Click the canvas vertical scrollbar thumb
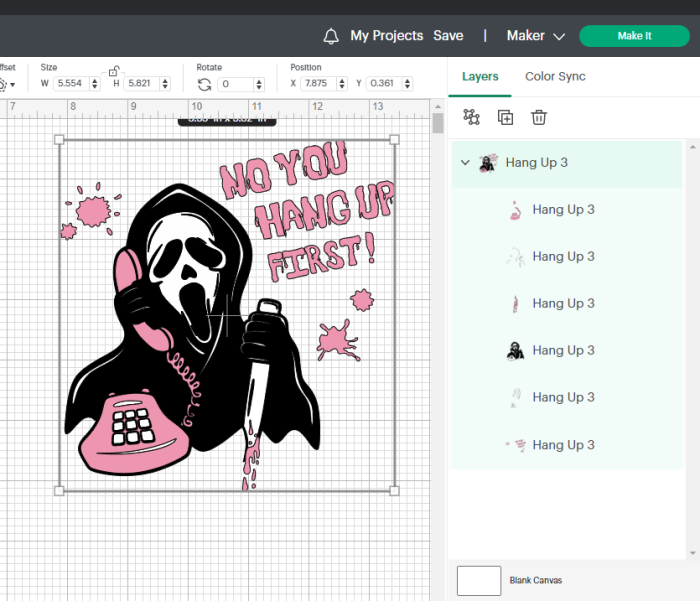Viewport: 700px width, 601px height. coord(438,123)
